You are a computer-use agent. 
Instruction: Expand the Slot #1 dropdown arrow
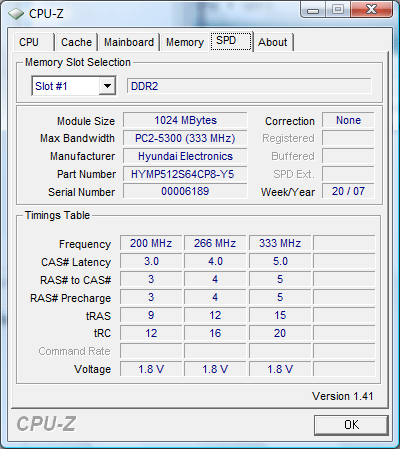[107, 86]
